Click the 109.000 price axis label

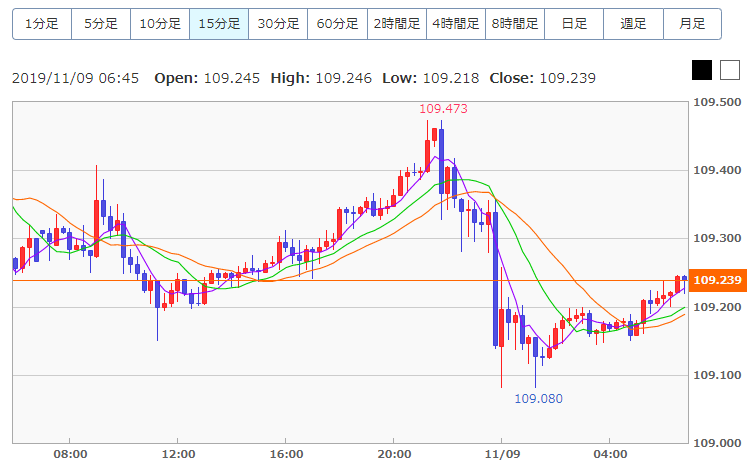[717, 443]
